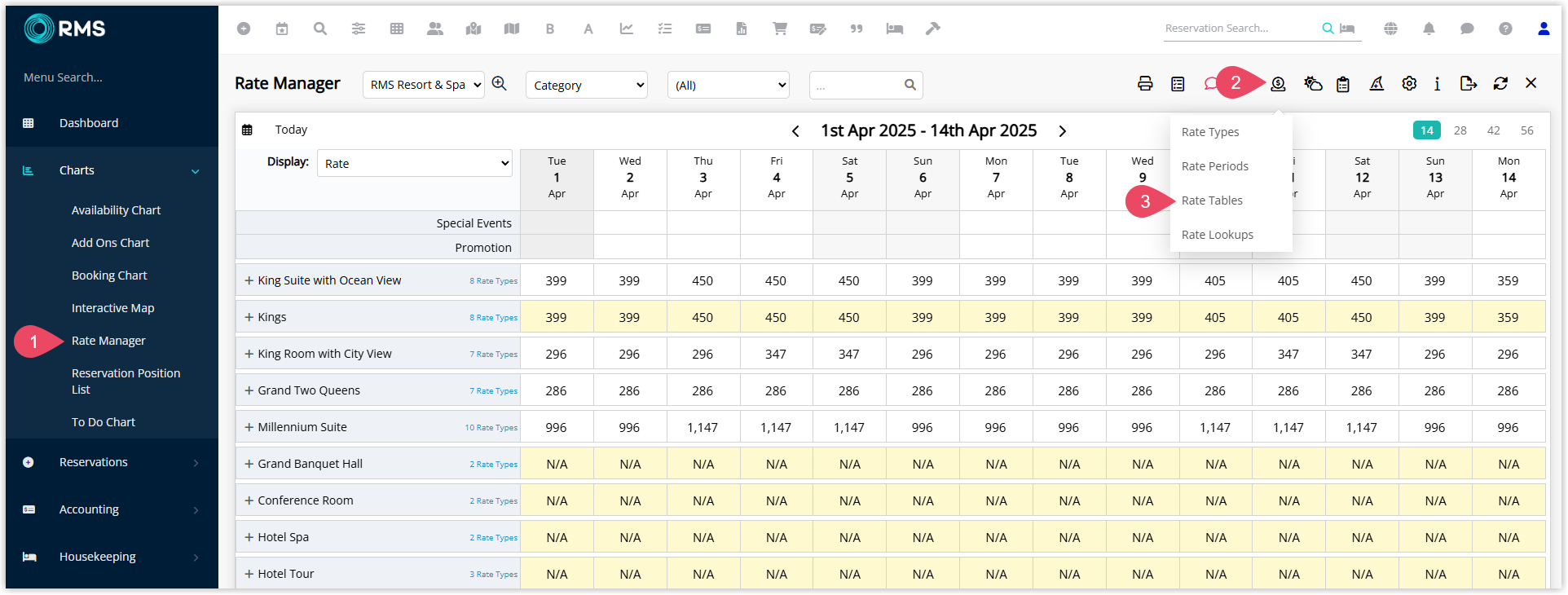This screenshot has height=595, width=1568.
Task: Click the information 'i' icon
Action: click(x=1437, y=83)
